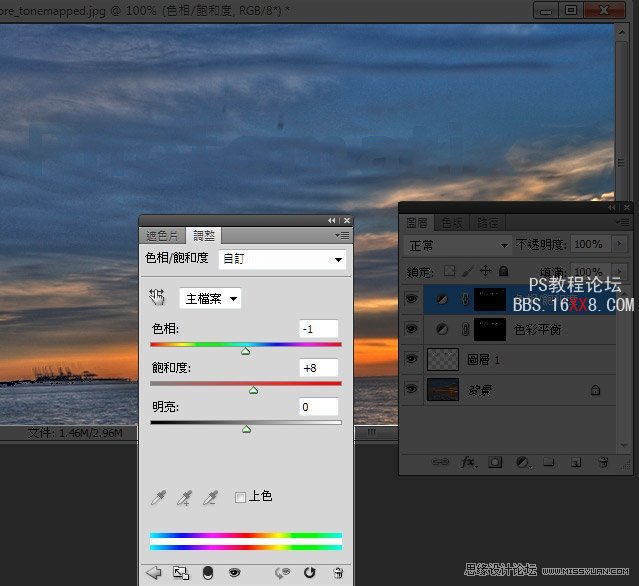Viewport: 639px width, 586px height.
Task: Hide the 背景 layer
Action: point(412,389)
